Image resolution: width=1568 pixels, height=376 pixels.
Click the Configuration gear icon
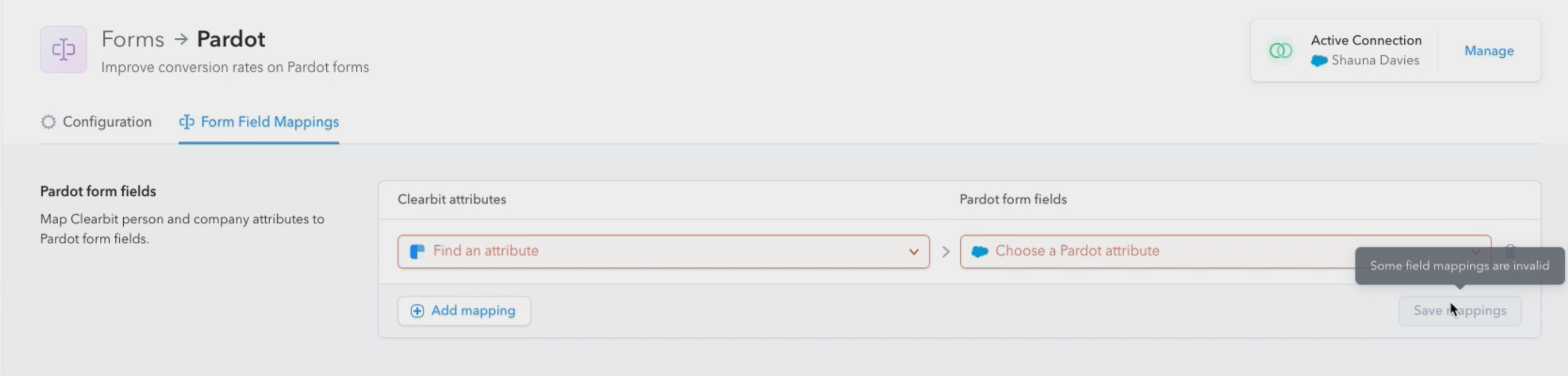tap(48, 121)
